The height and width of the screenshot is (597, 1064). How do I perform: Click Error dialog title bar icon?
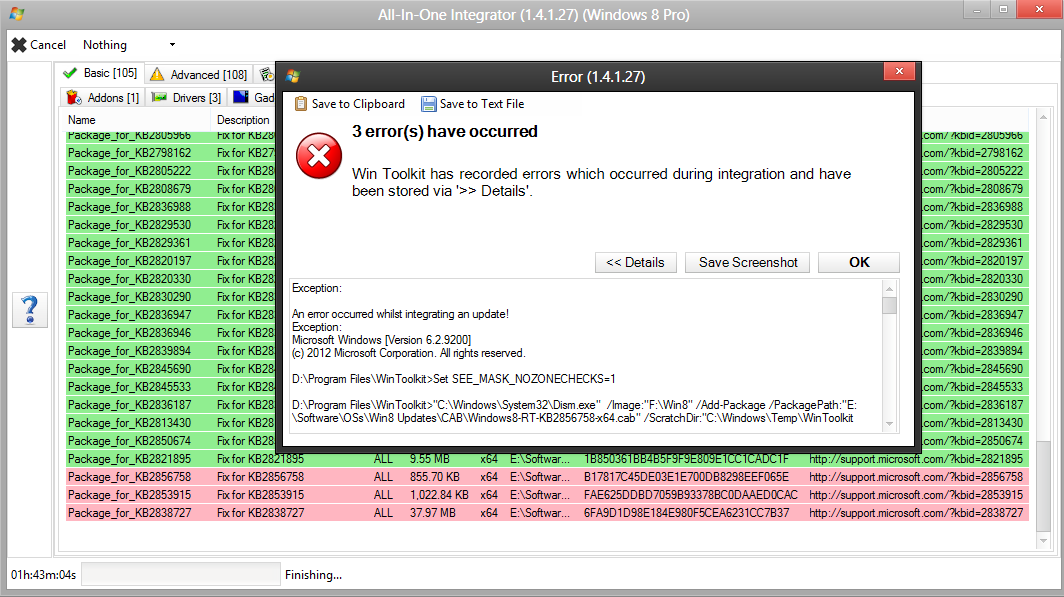tap(293, 76)
